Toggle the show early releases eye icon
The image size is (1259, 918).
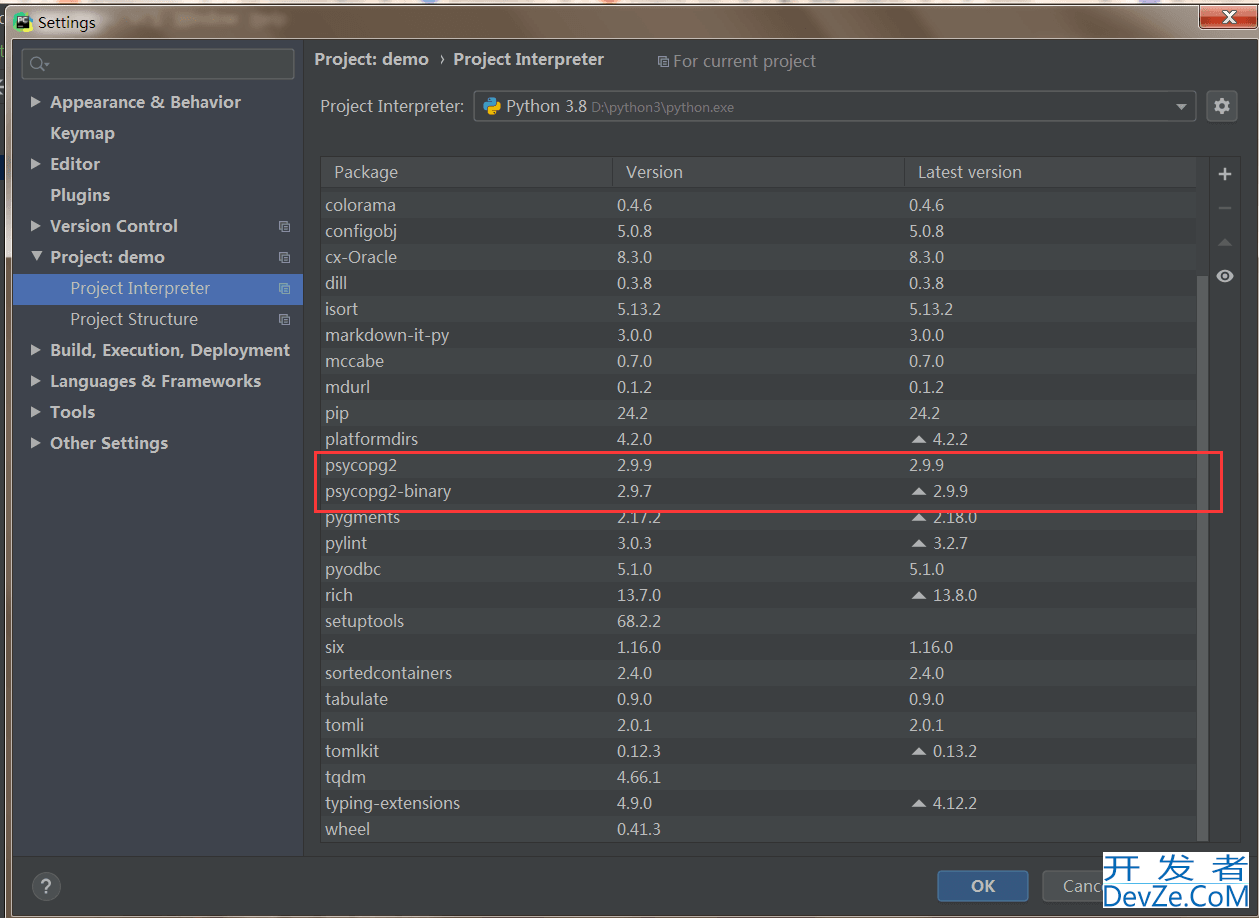click(x=1224, y=276)
